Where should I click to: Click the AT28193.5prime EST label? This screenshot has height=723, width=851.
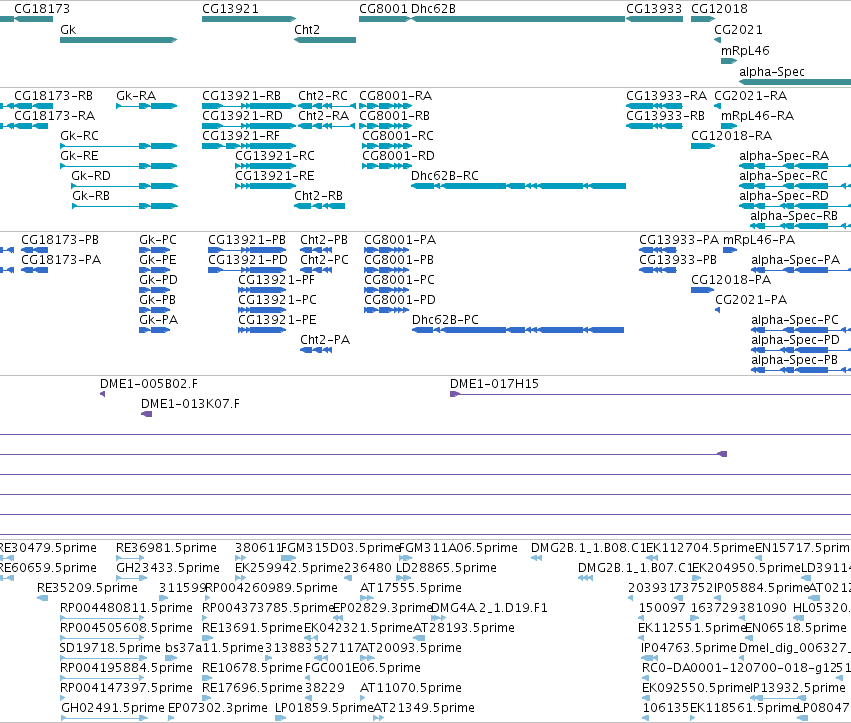464,628
